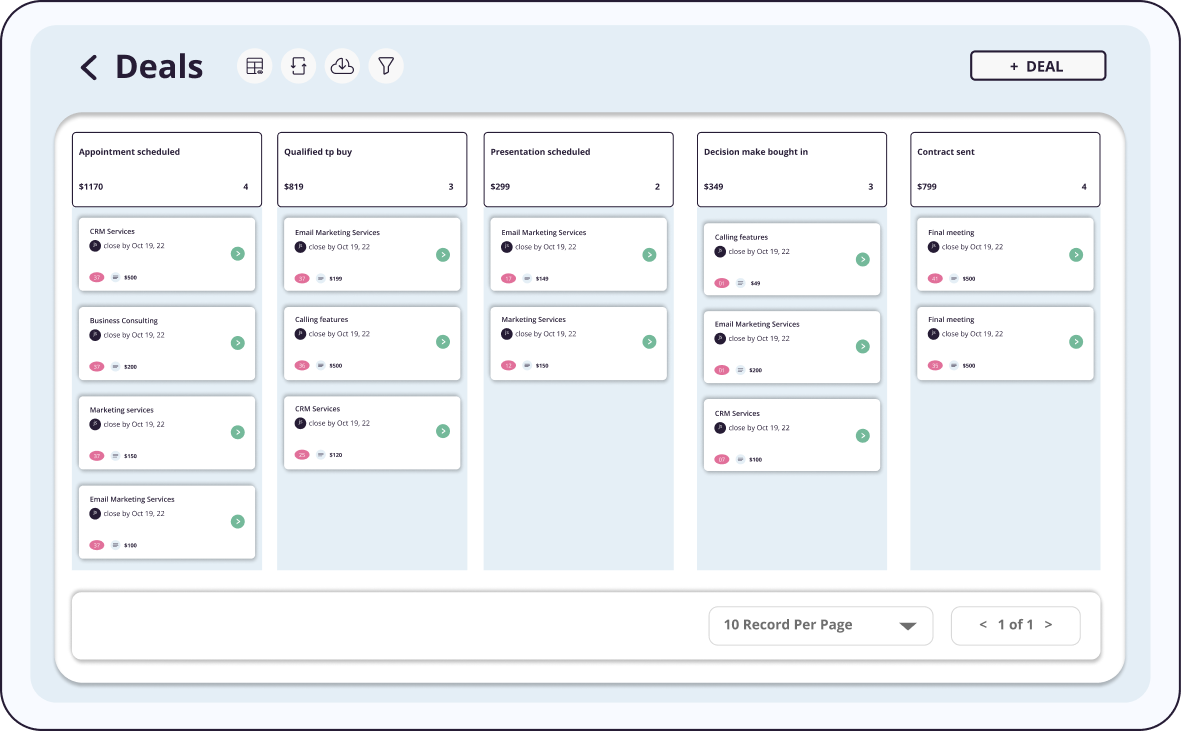The height and width of the screenshot is (731, 1181).
Task: Click the + DEAL button
Action: pos(1037,66)
